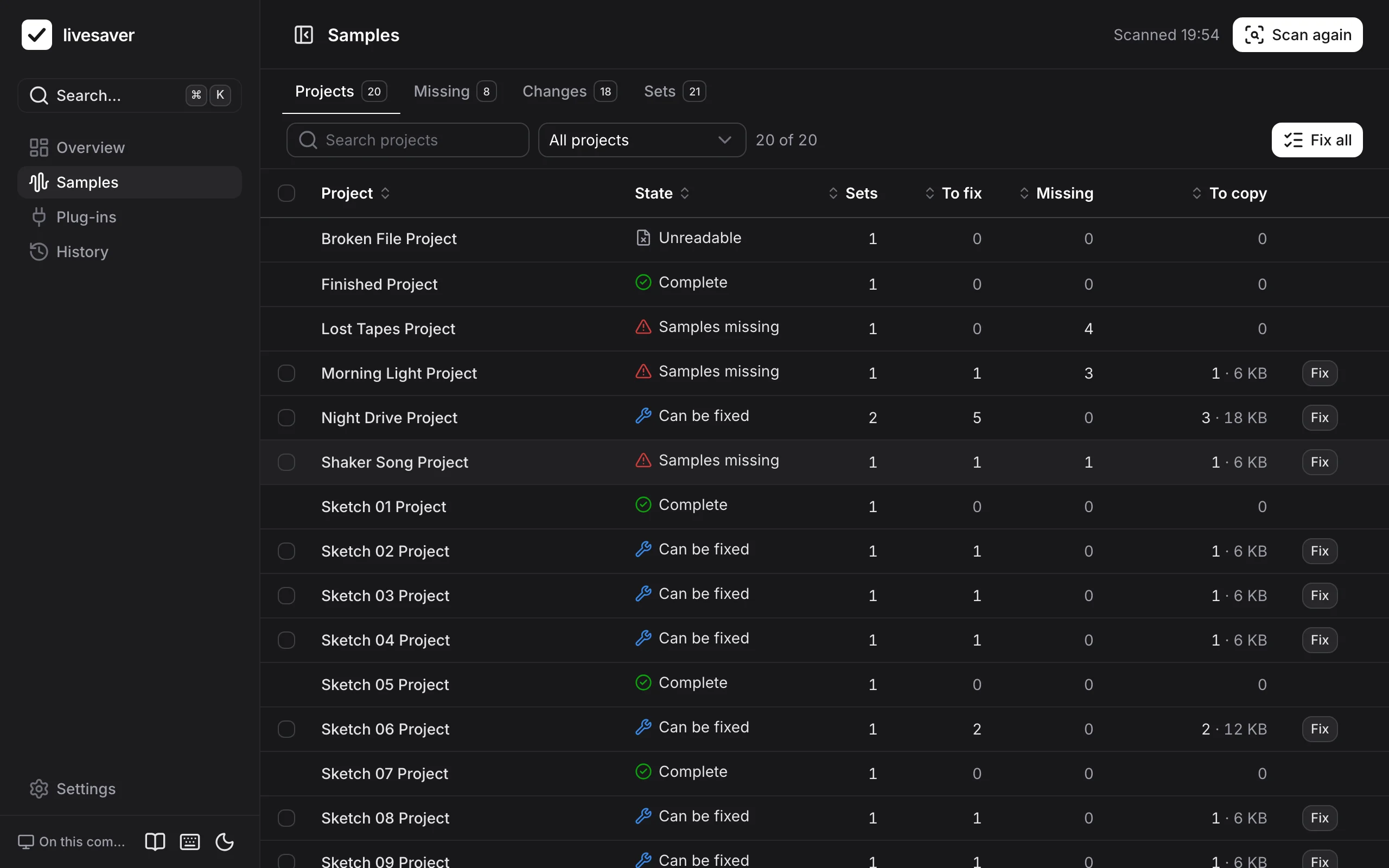Click the On this computer monitor icon

tap(26, 841)
